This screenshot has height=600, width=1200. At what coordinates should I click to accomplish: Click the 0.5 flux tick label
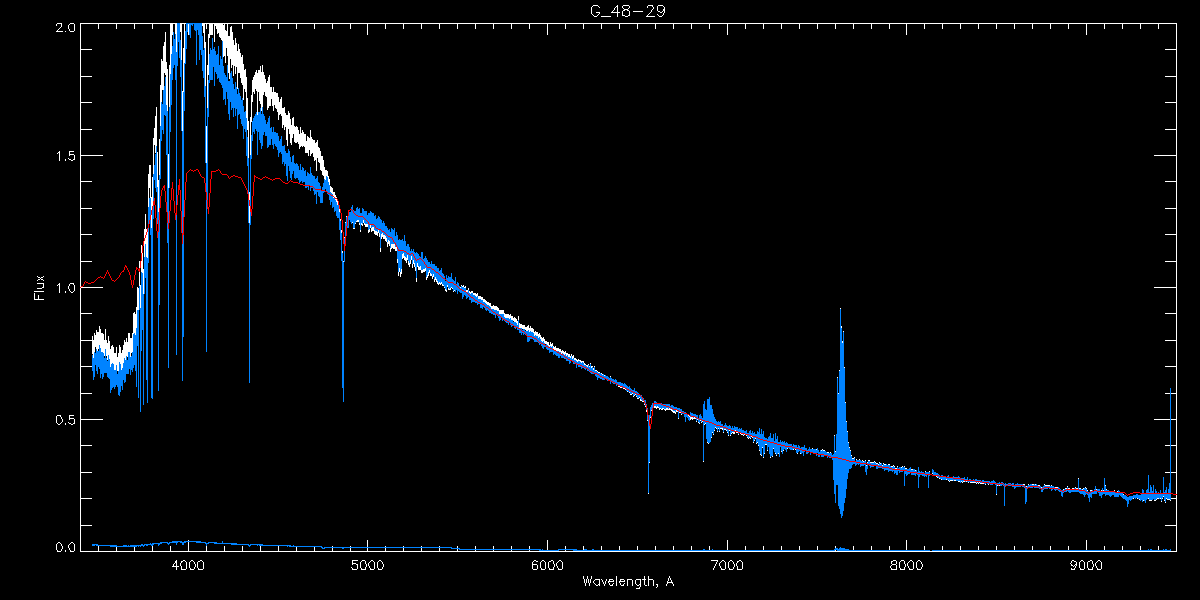65,419
